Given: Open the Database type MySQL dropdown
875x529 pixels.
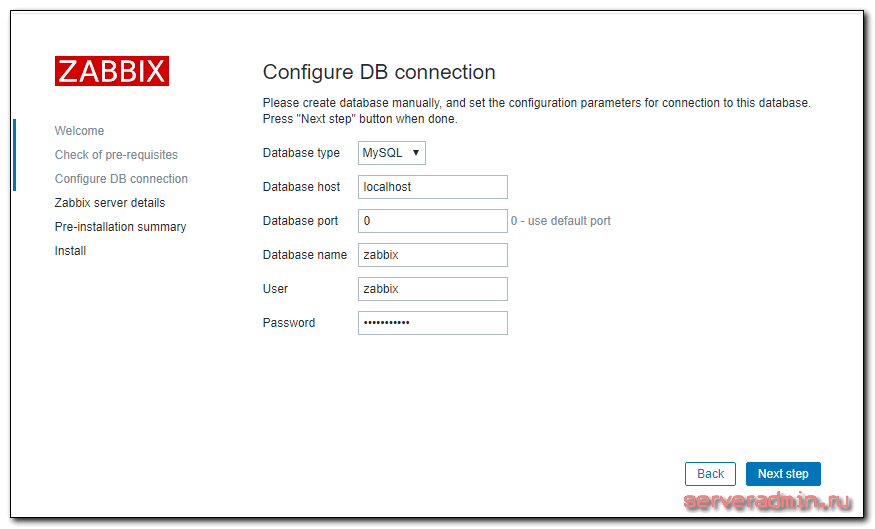Looking at the screenshot, I should [392, 153].
